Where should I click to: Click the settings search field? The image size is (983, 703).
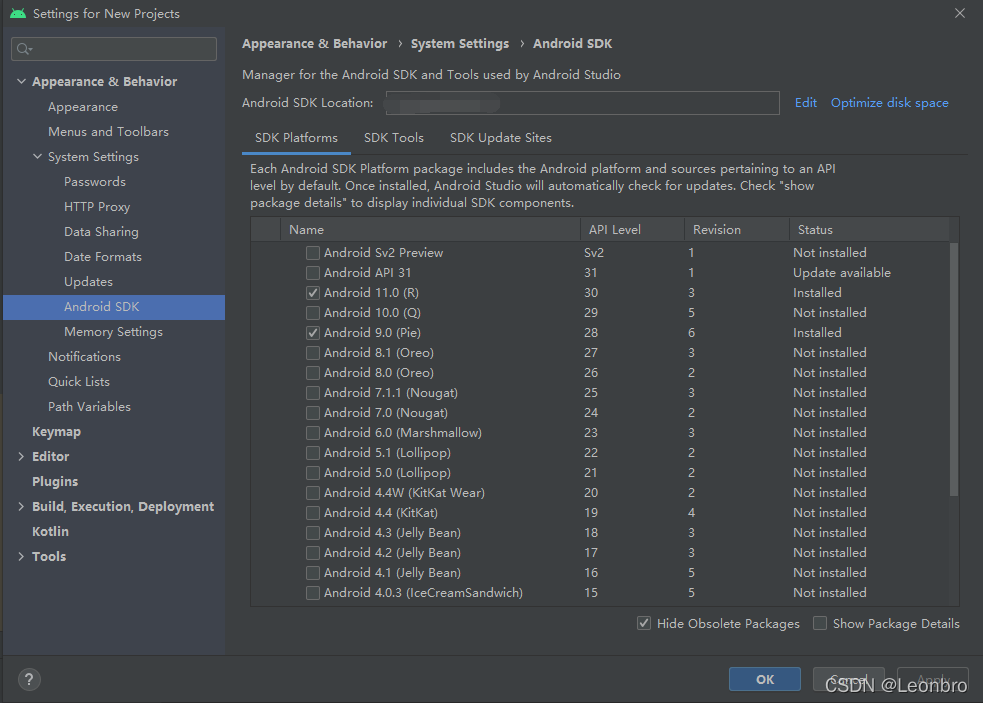point(114,49)
